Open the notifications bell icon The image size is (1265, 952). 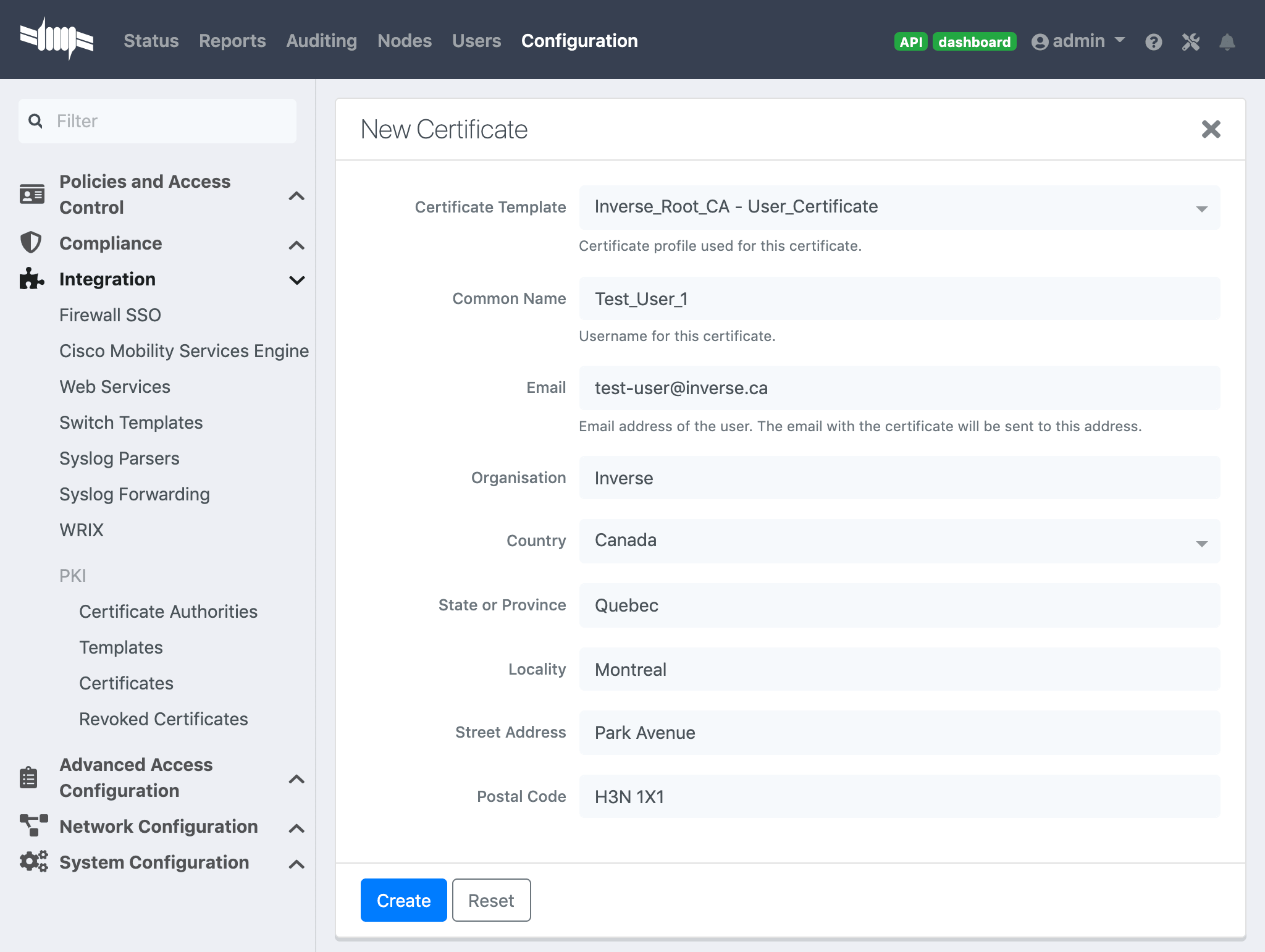pyautogui.click(x=1227, y=42)
